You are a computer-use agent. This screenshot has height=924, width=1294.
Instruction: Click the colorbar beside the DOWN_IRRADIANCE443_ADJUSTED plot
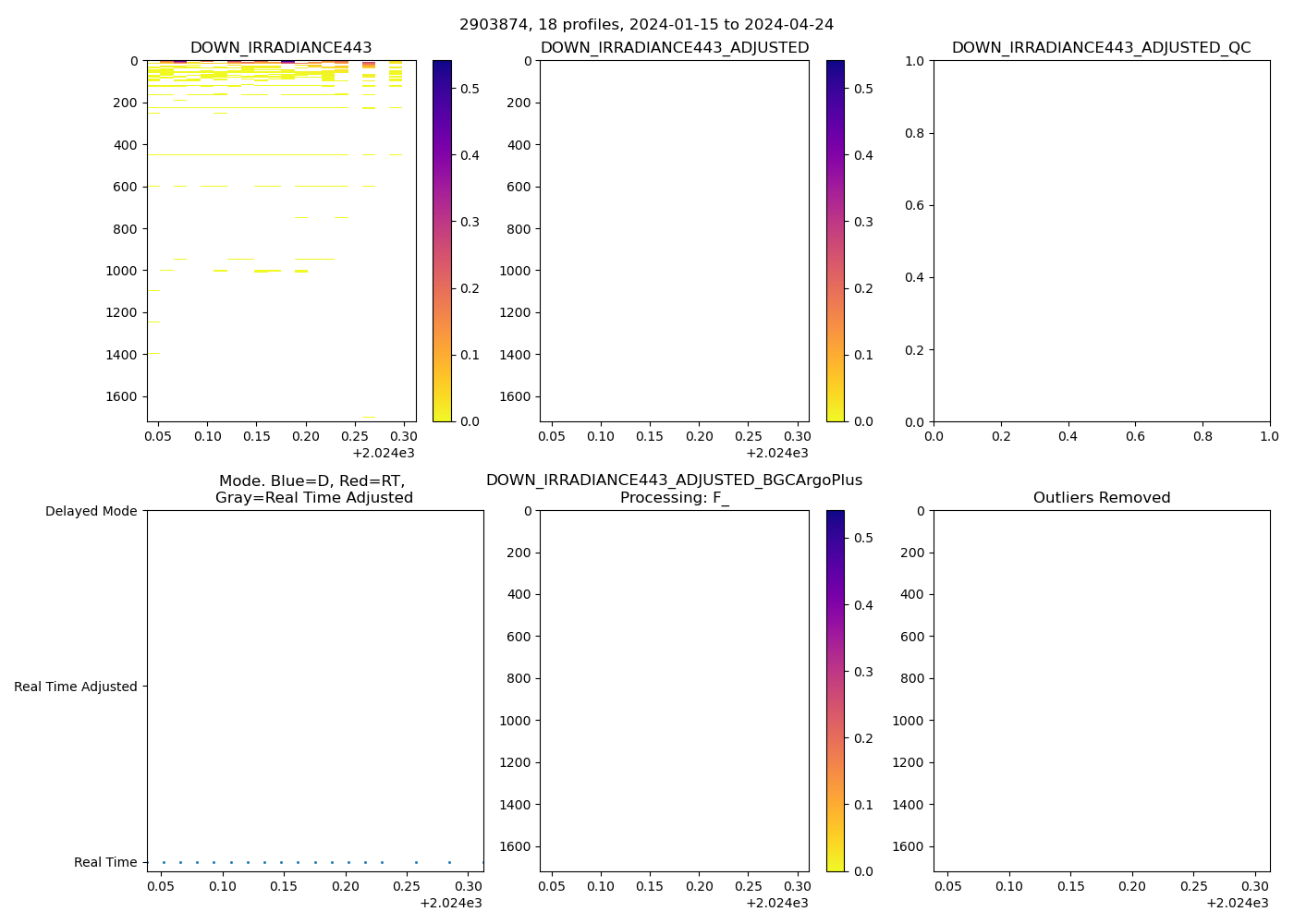[x=836, y=240]
